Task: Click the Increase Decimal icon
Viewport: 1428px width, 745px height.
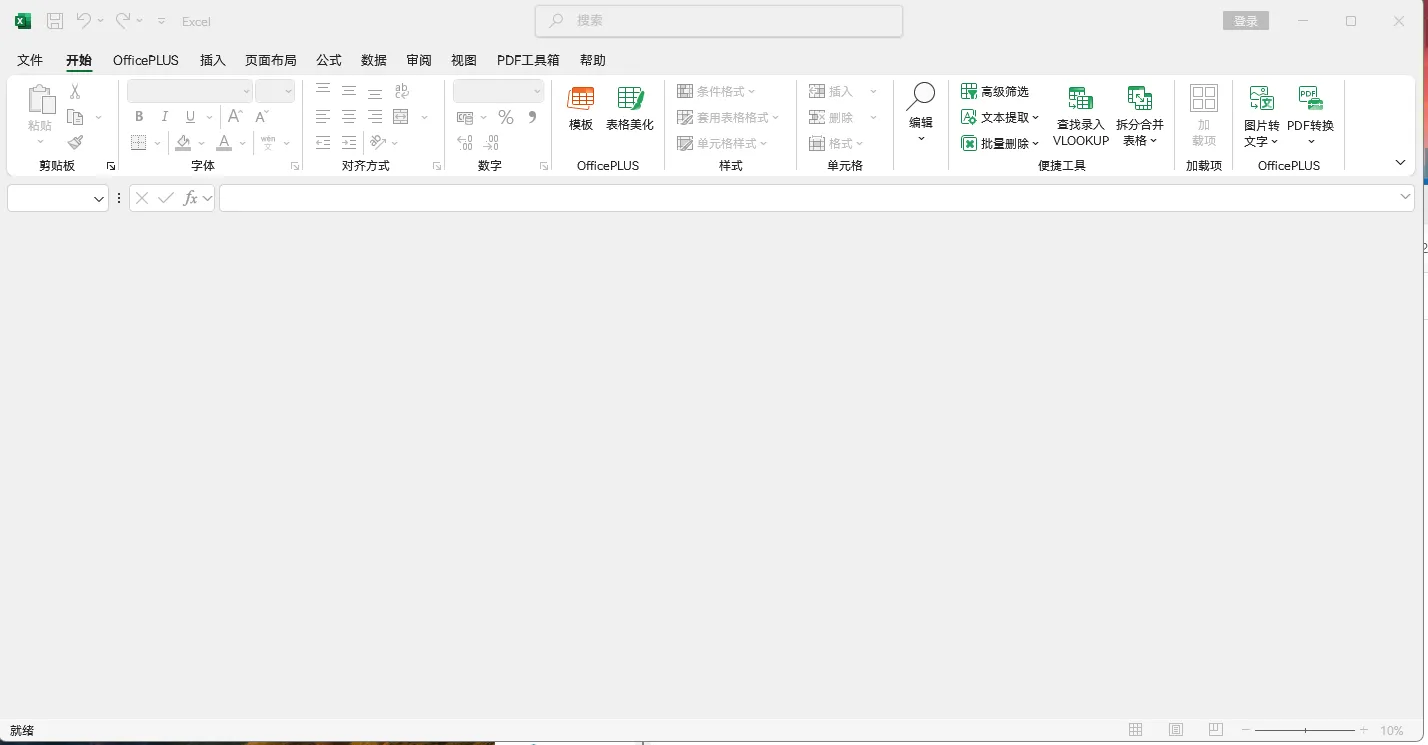Action: pyautogui.click(x=465, y=143)
